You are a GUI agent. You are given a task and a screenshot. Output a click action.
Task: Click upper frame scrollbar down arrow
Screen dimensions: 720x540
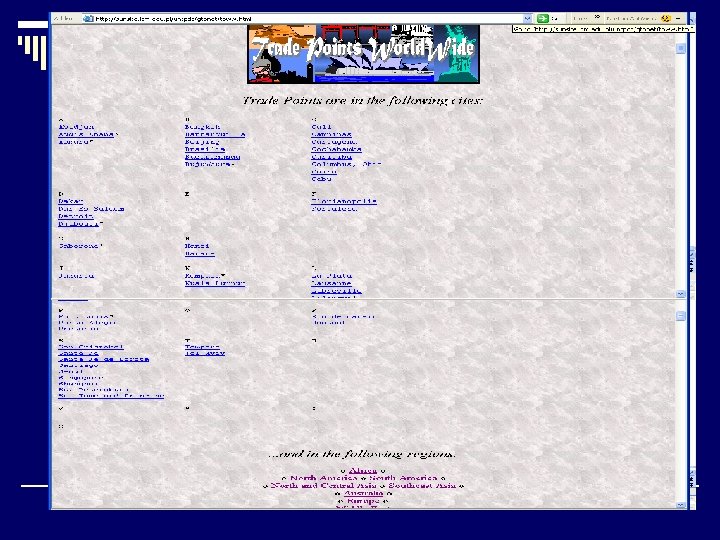(681, 293)
